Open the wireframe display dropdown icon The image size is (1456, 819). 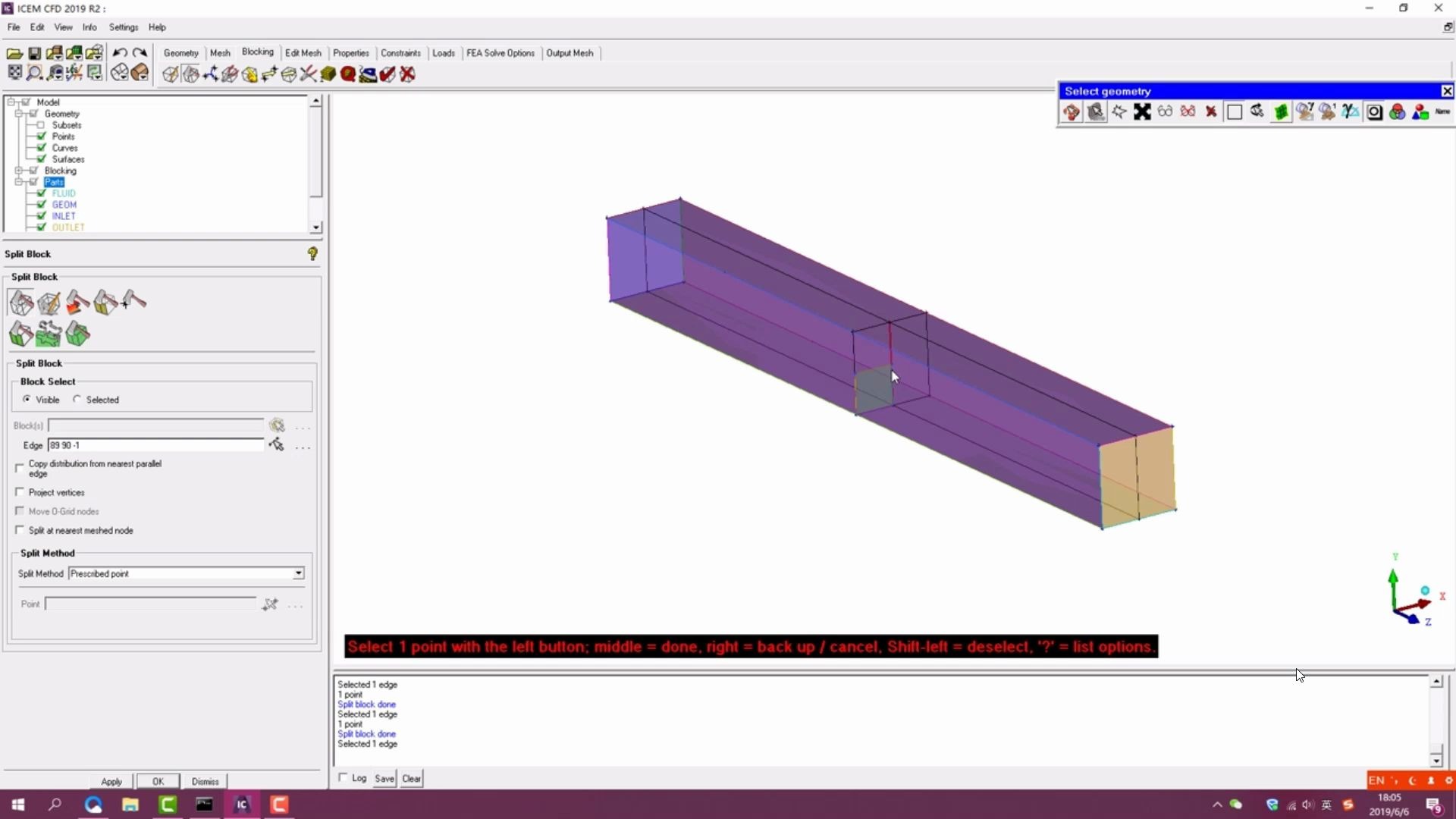tap(120, 73)
